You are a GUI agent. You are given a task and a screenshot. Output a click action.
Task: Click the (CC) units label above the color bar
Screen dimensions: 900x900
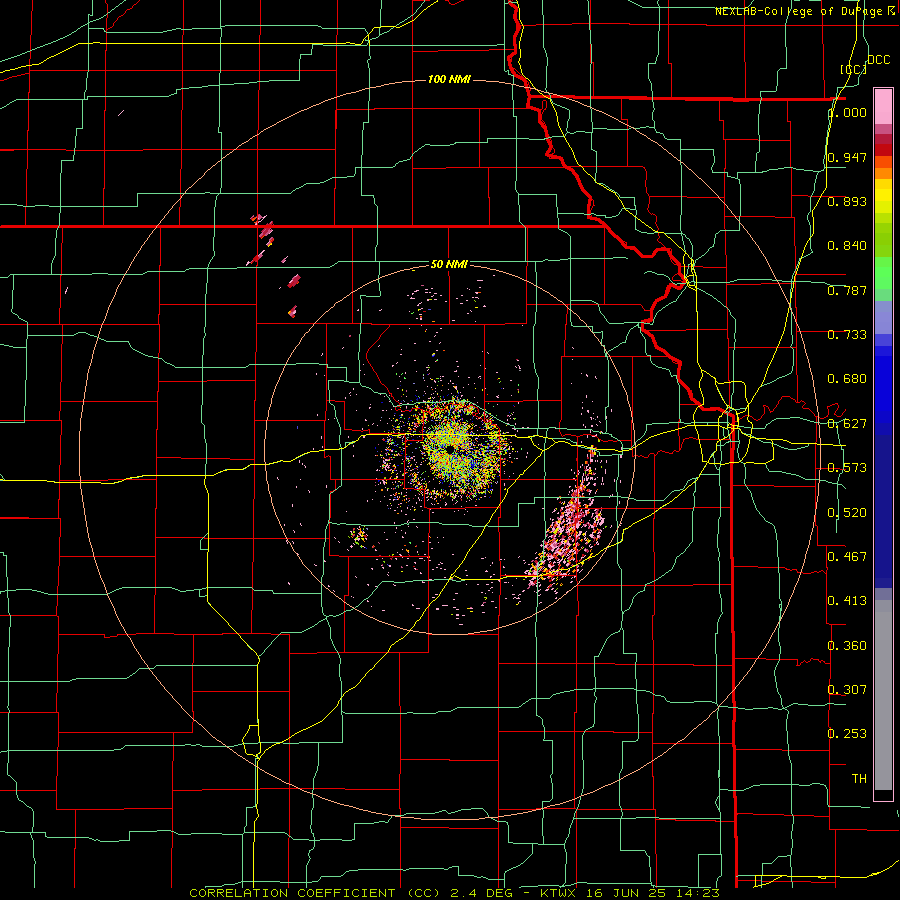pyautogui.click(x=854, y=69)
